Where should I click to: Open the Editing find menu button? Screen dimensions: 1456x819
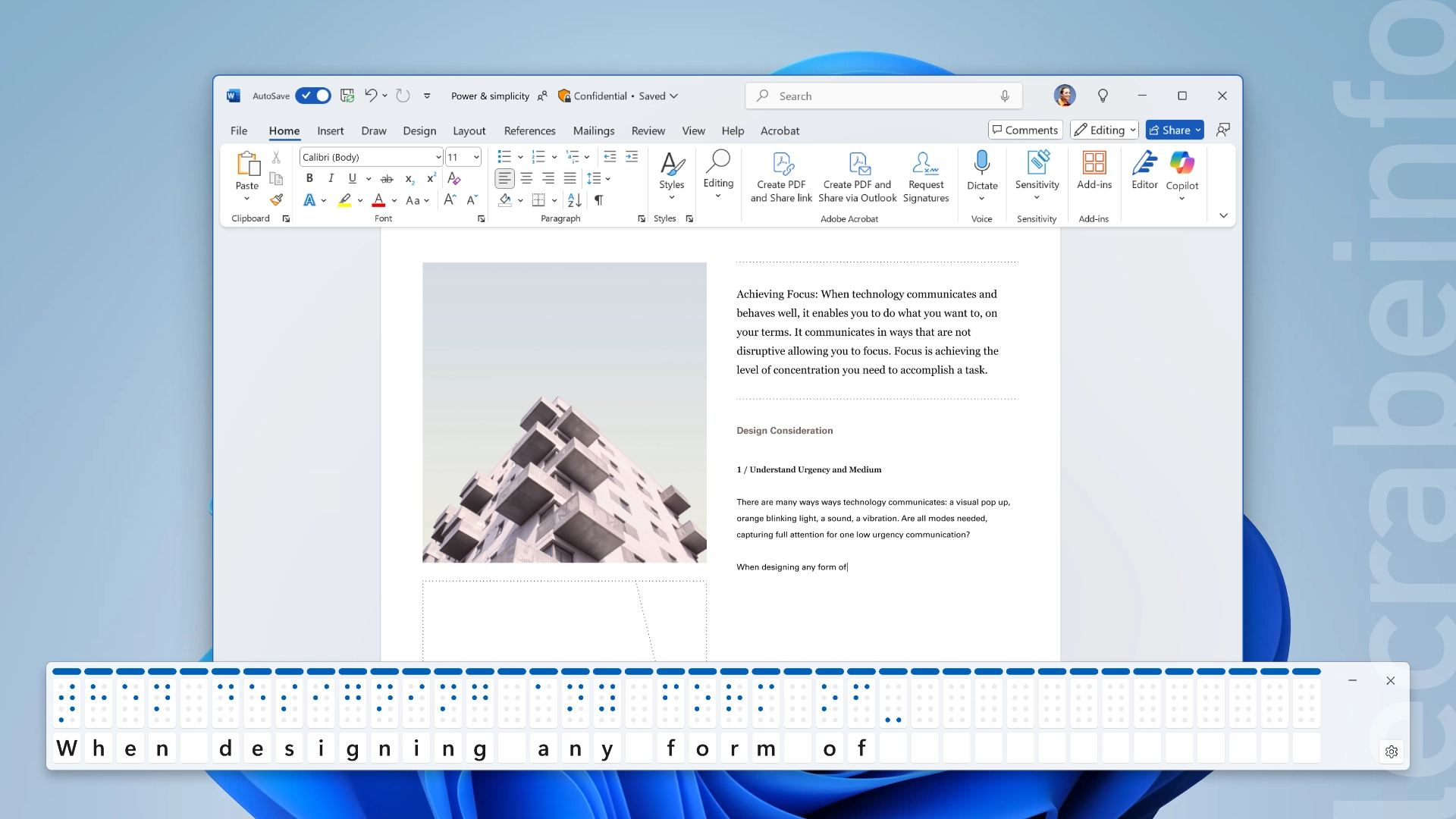pos(718,174)
